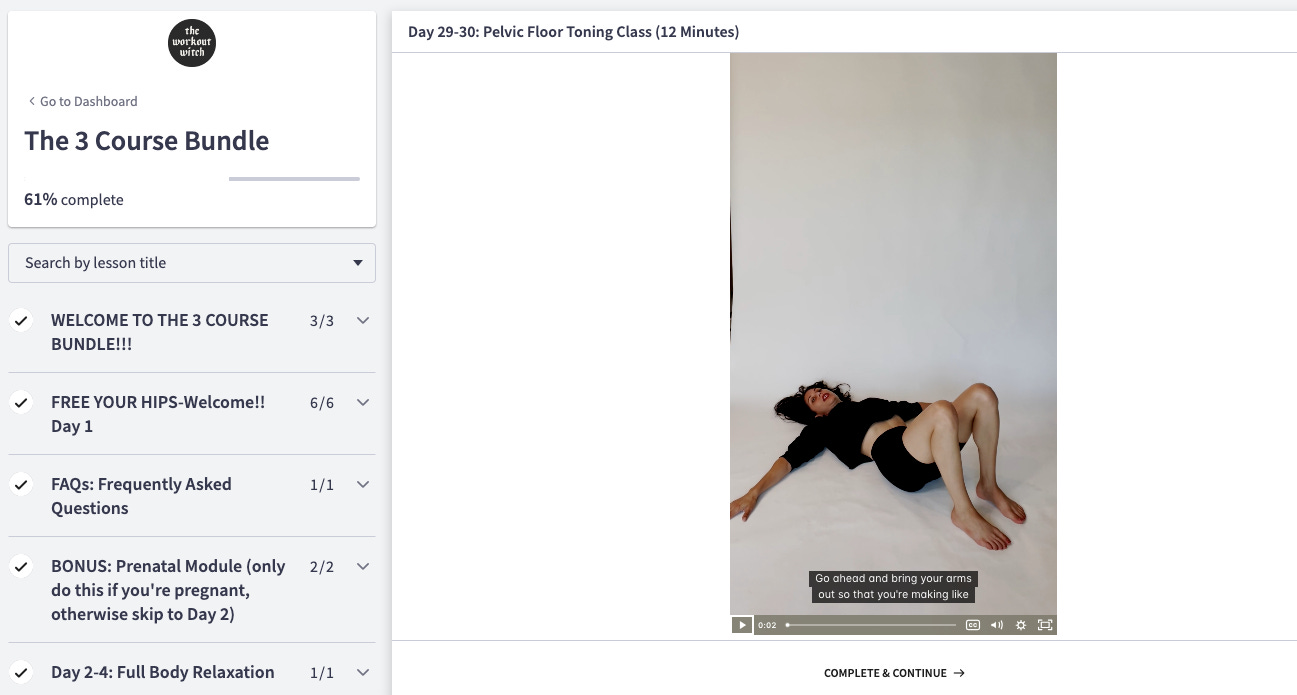Click lesson title Day 29-30 Pelvic Floor Toning
This screenshot has width=1297, height=695.
(573, 32)
